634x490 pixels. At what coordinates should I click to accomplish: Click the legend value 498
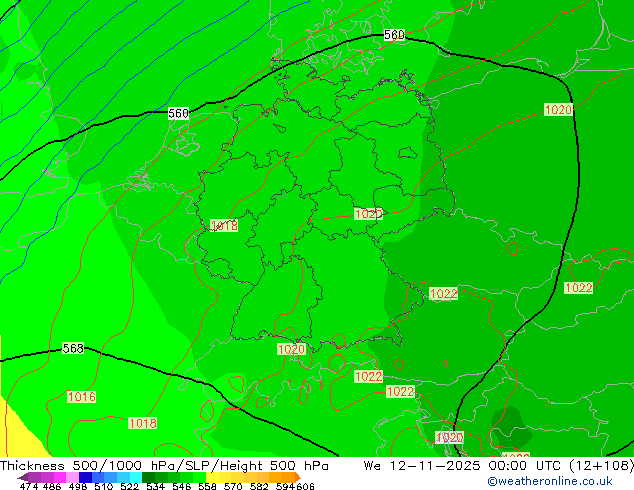point(78,486)
